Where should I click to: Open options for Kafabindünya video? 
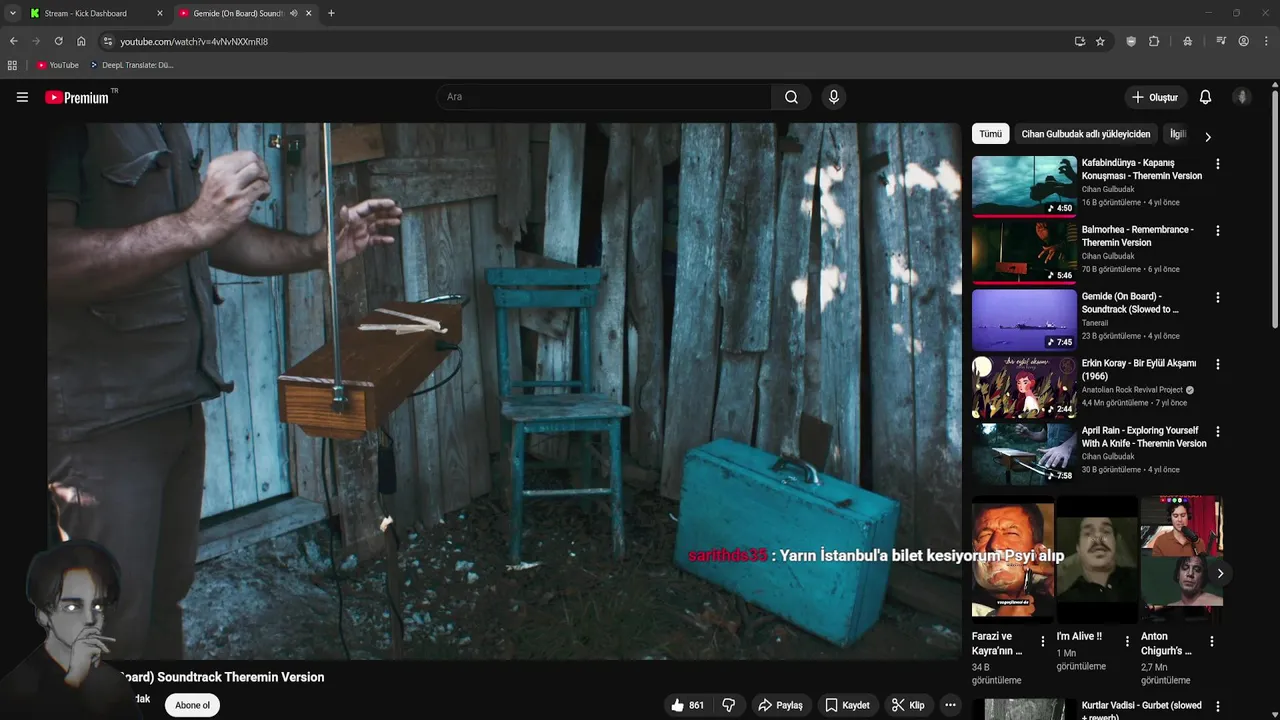click(1217, 164)
